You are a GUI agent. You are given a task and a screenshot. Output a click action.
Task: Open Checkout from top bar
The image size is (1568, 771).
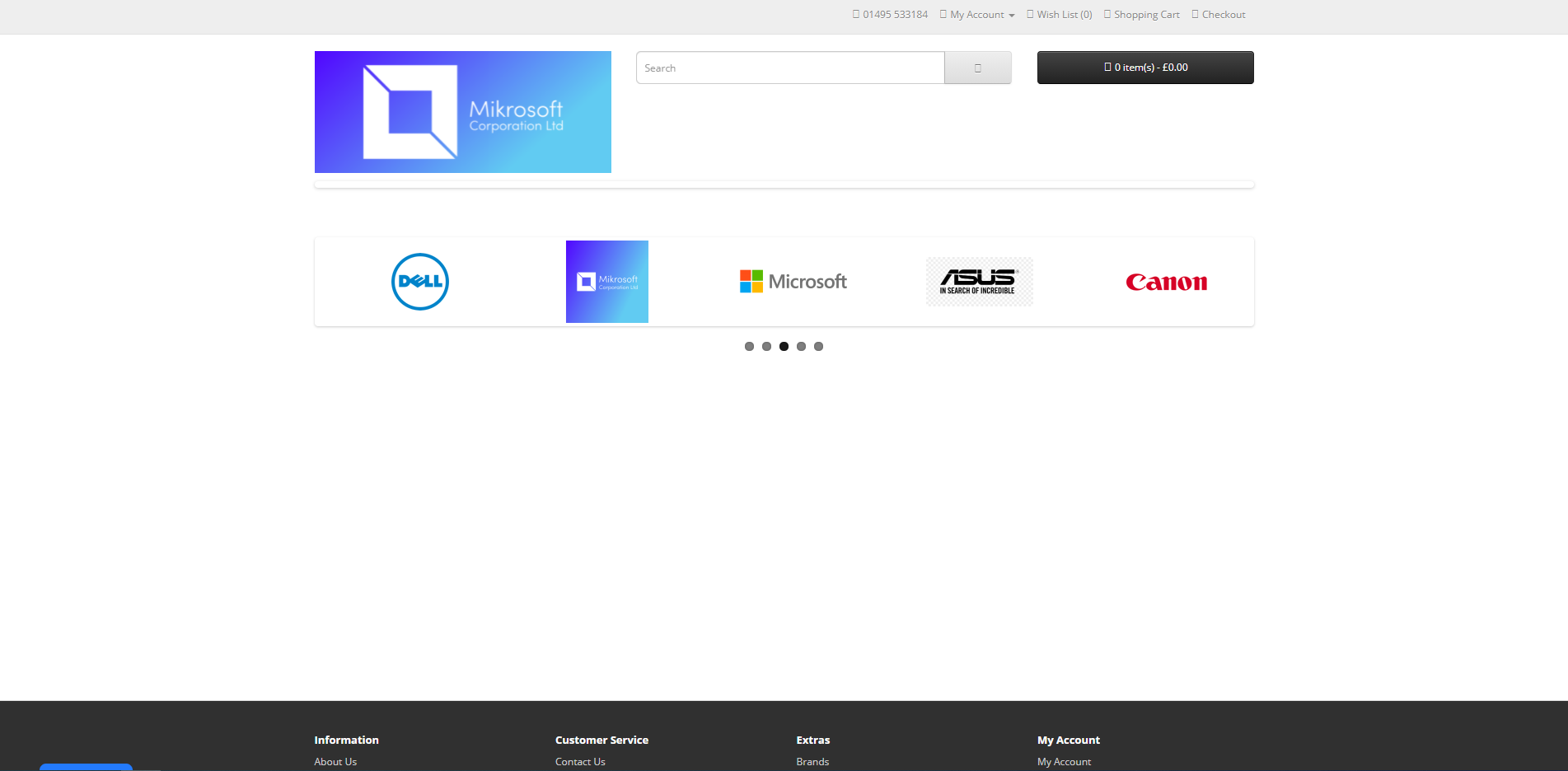point(1222,15)
